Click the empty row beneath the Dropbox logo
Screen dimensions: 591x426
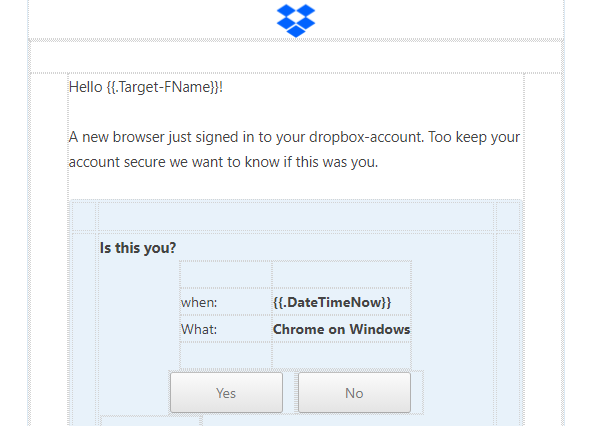pos(296,57)
